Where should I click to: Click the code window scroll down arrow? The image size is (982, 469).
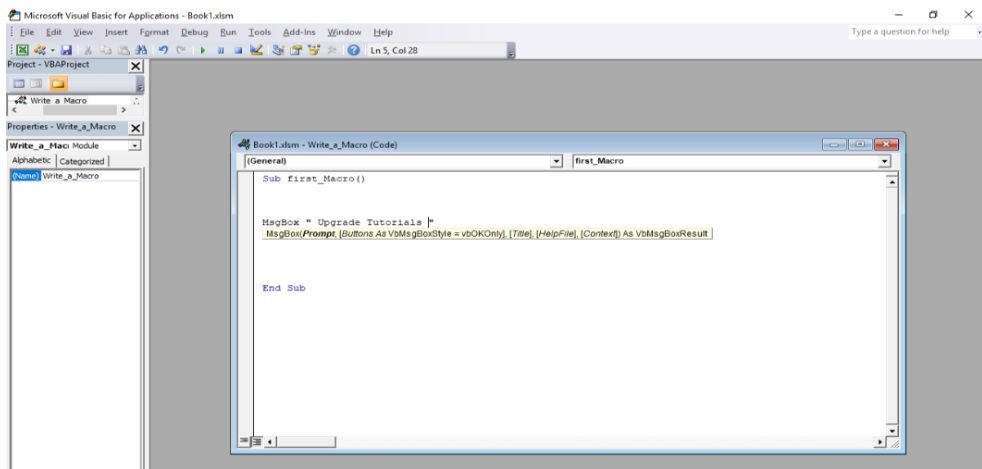(x=892, y=430)
